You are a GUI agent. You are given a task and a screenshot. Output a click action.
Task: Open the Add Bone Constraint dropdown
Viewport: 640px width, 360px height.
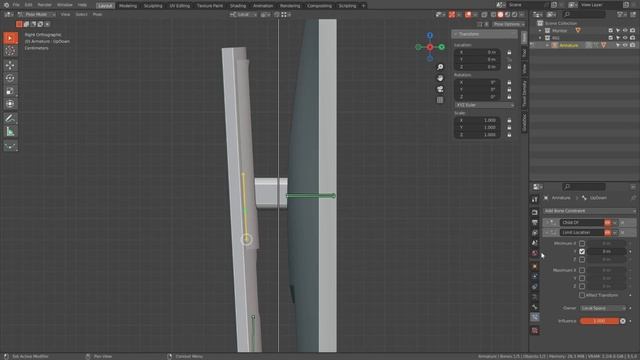(589, 211)
